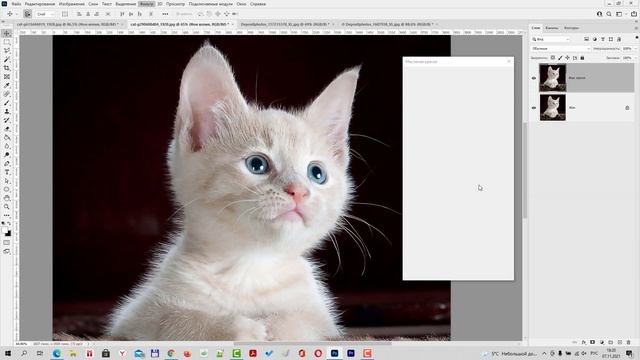Select the Brush tool
The height and width of the screenshot is (360, 640).
(7, 103)
